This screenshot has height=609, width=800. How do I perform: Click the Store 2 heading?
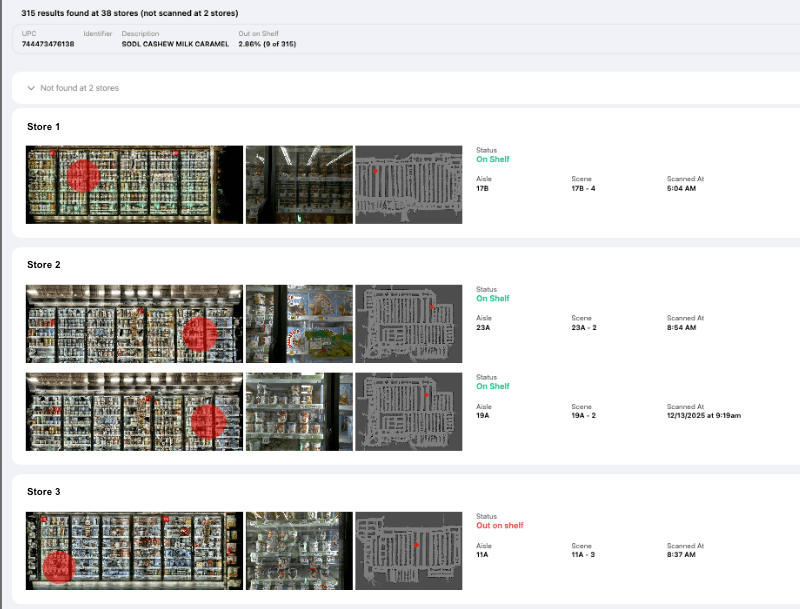[x=44, y=265]
